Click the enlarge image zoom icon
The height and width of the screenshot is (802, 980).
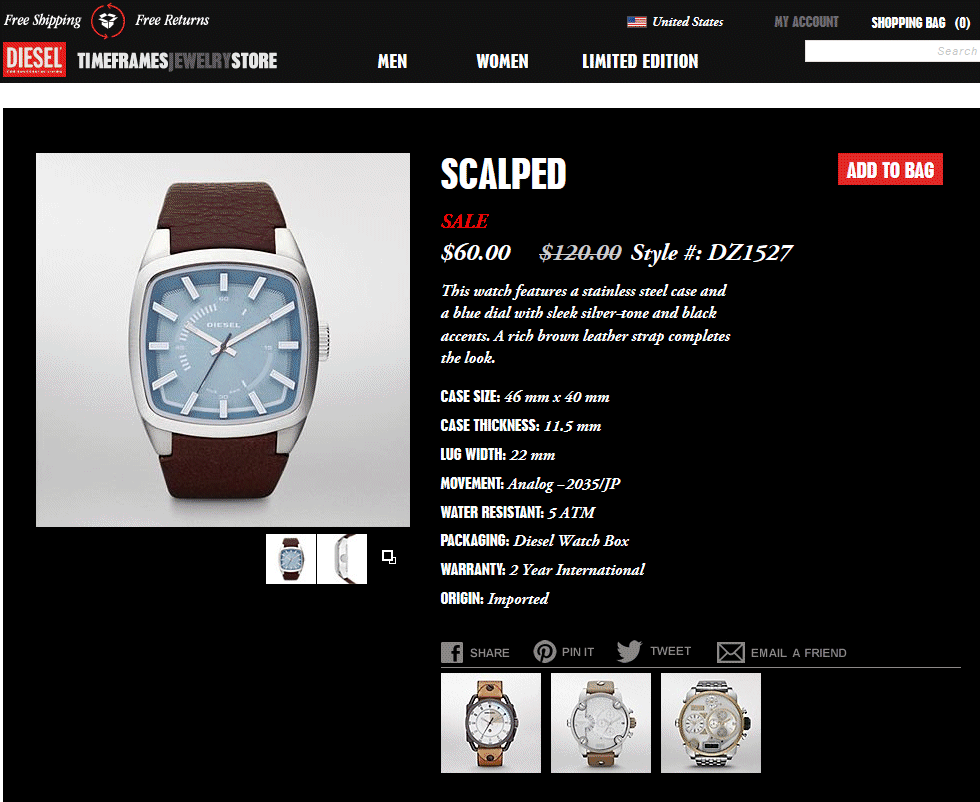tap(389, 557)
